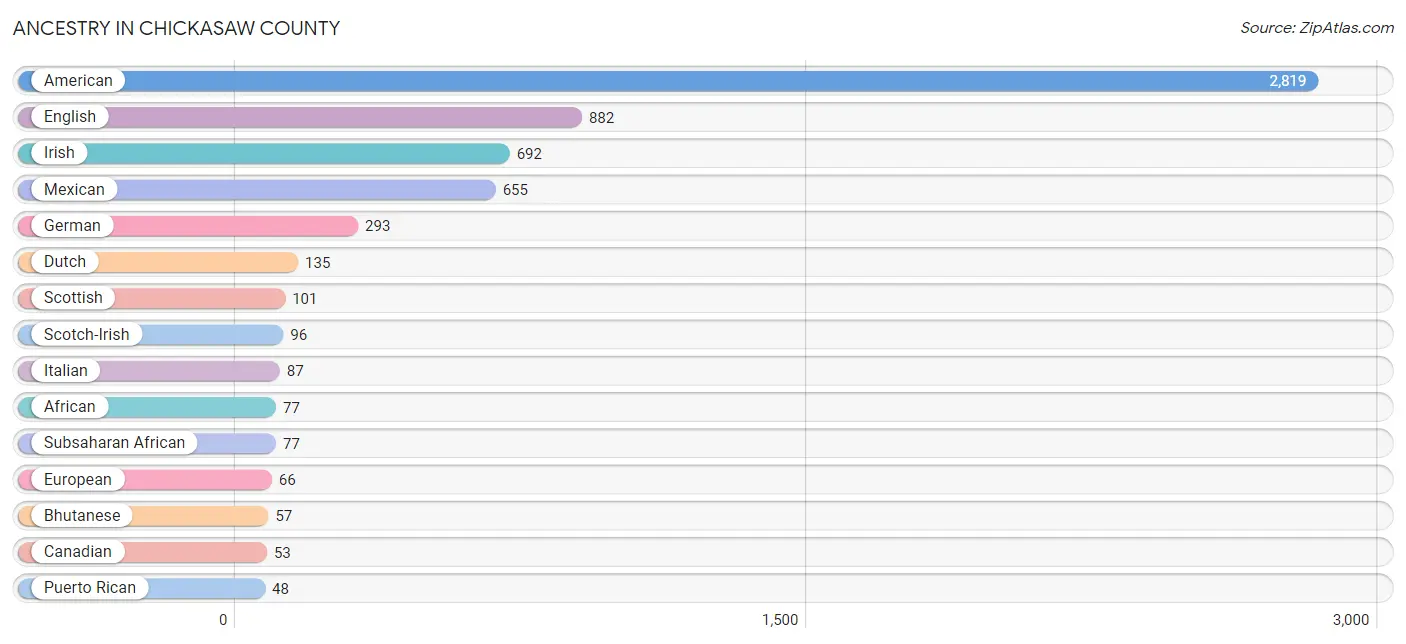Click the 53 value for Canadian
The image size is (1406, 644).
282,552
